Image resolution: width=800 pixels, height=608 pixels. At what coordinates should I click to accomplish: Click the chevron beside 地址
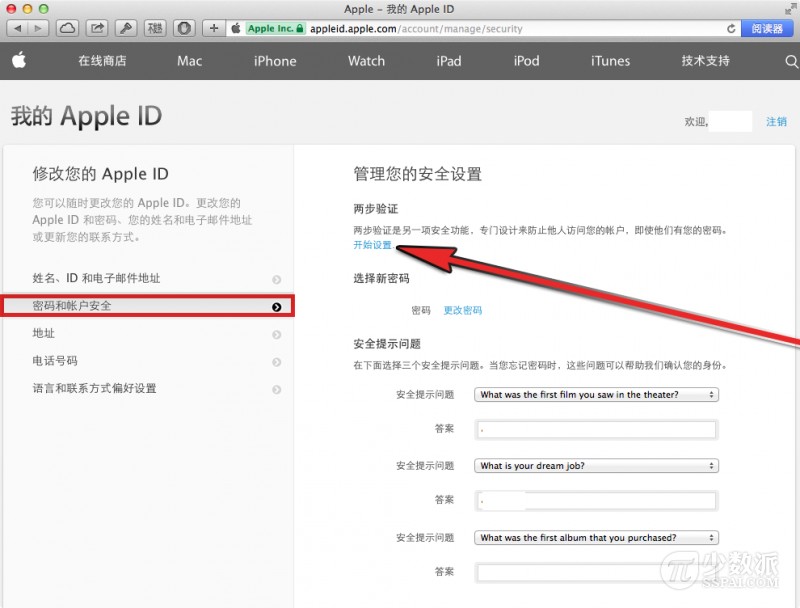[x=277, y=335]
